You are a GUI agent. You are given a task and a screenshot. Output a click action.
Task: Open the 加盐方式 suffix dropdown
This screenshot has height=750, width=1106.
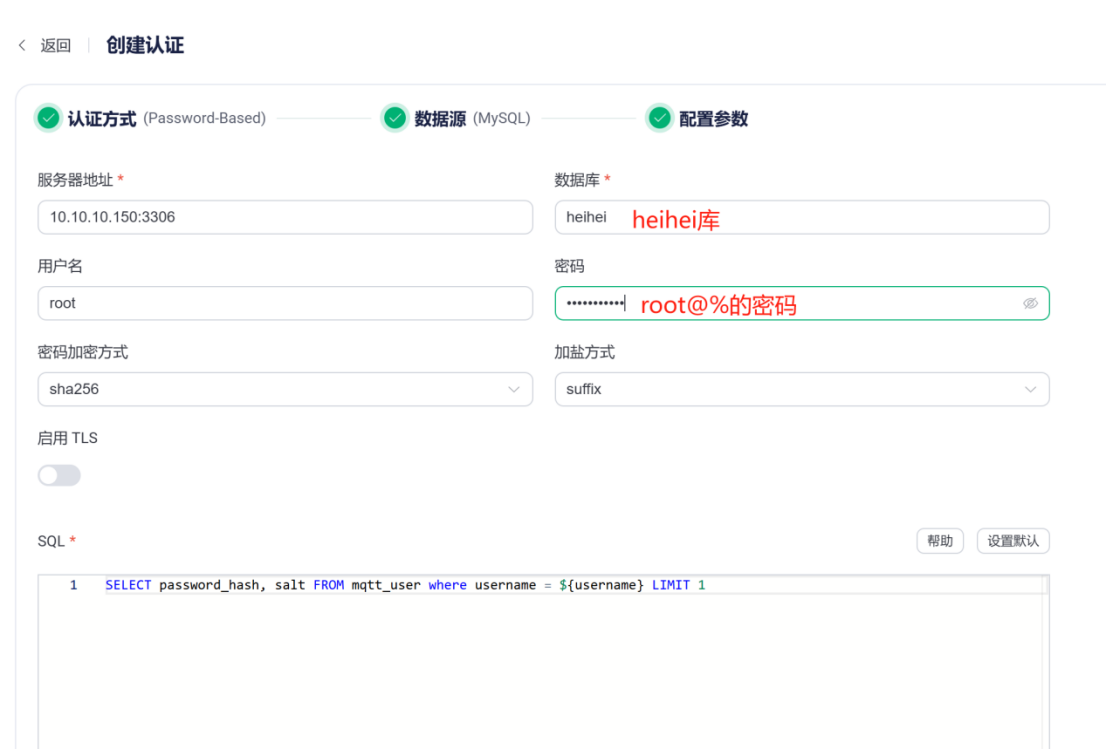coord(802,389)
